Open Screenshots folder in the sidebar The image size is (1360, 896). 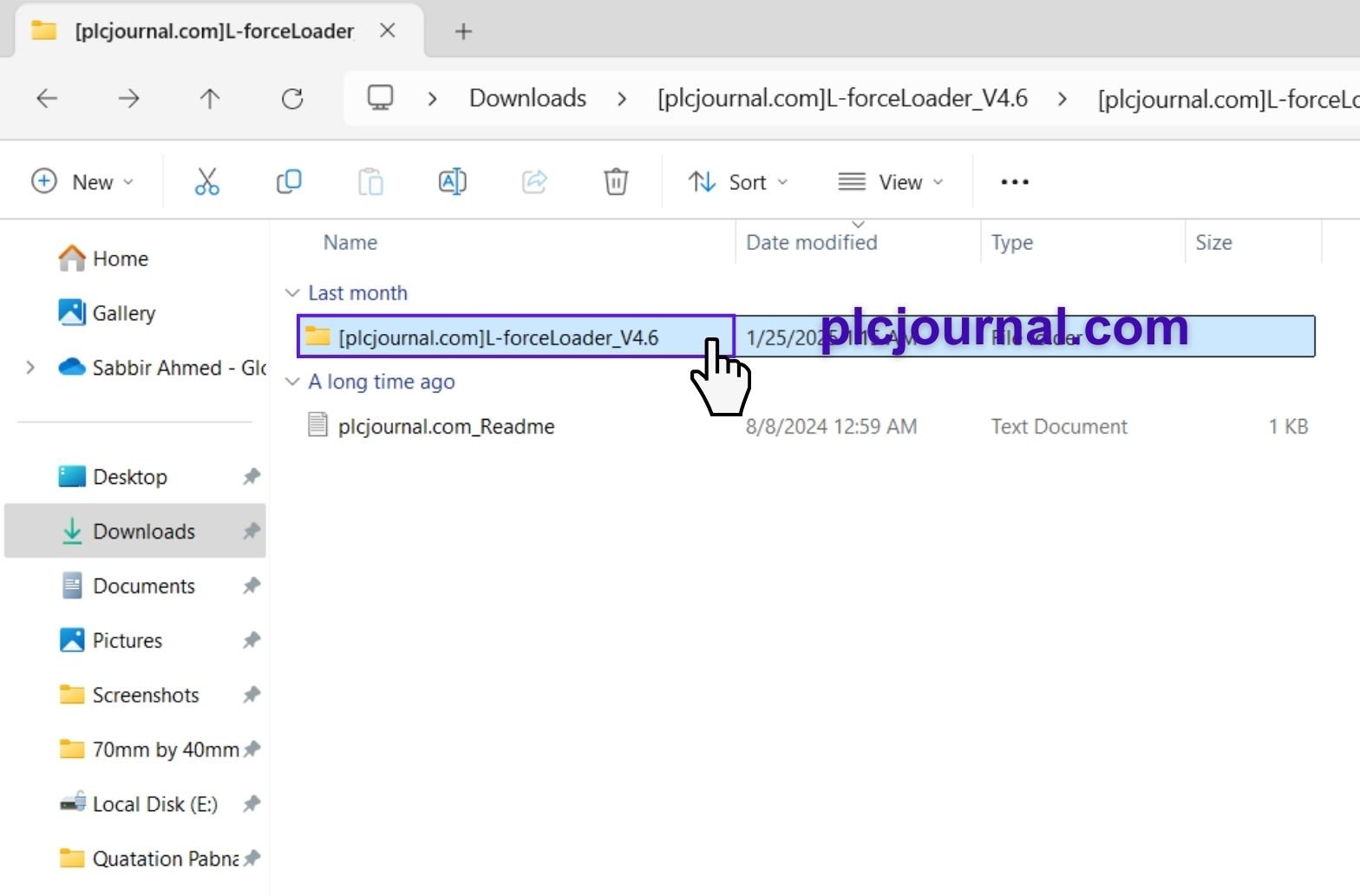(129, 696)
